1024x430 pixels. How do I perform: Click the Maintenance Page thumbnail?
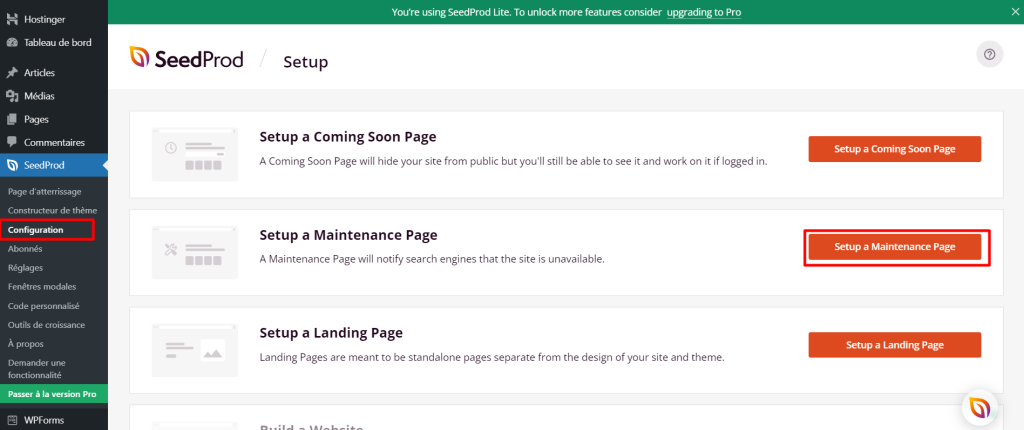coord(195,252)
